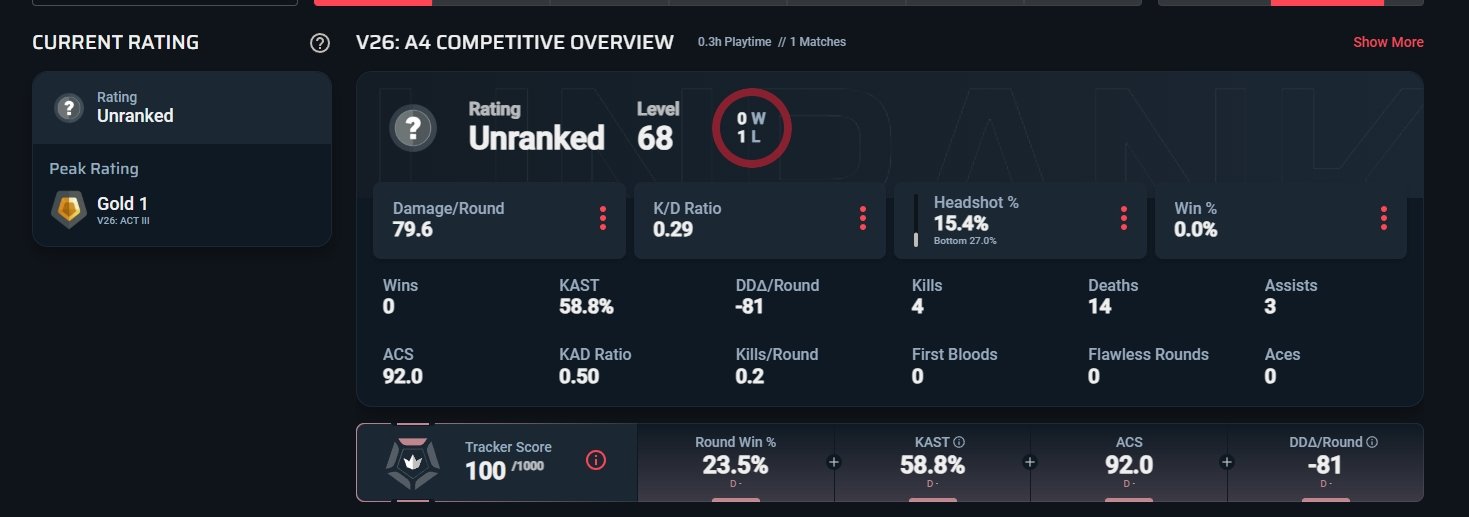Open the K/D Ratio three-dot options menu
This screenshot has width=1469, height=517.
[x=863, y=218]
